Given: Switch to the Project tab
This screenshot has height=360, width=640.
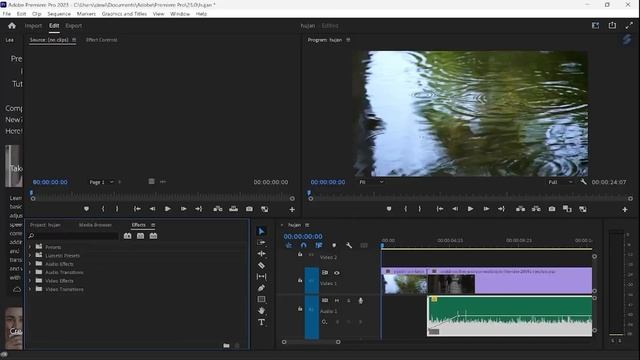Looking at the screenshot, I should (45, 225).
